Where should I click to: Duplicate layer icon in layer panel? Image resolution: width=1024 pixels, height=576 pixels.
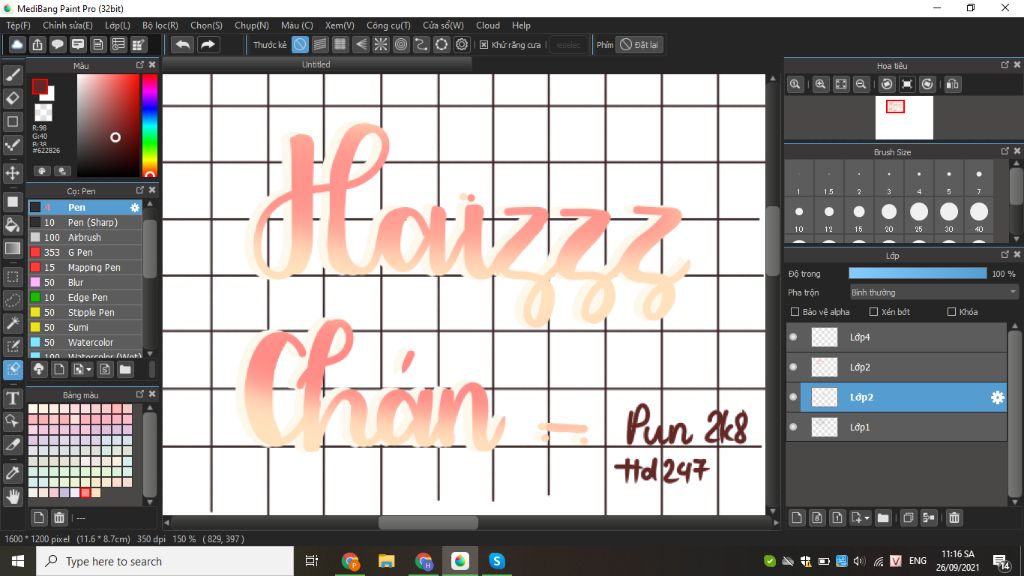[908, 518]
